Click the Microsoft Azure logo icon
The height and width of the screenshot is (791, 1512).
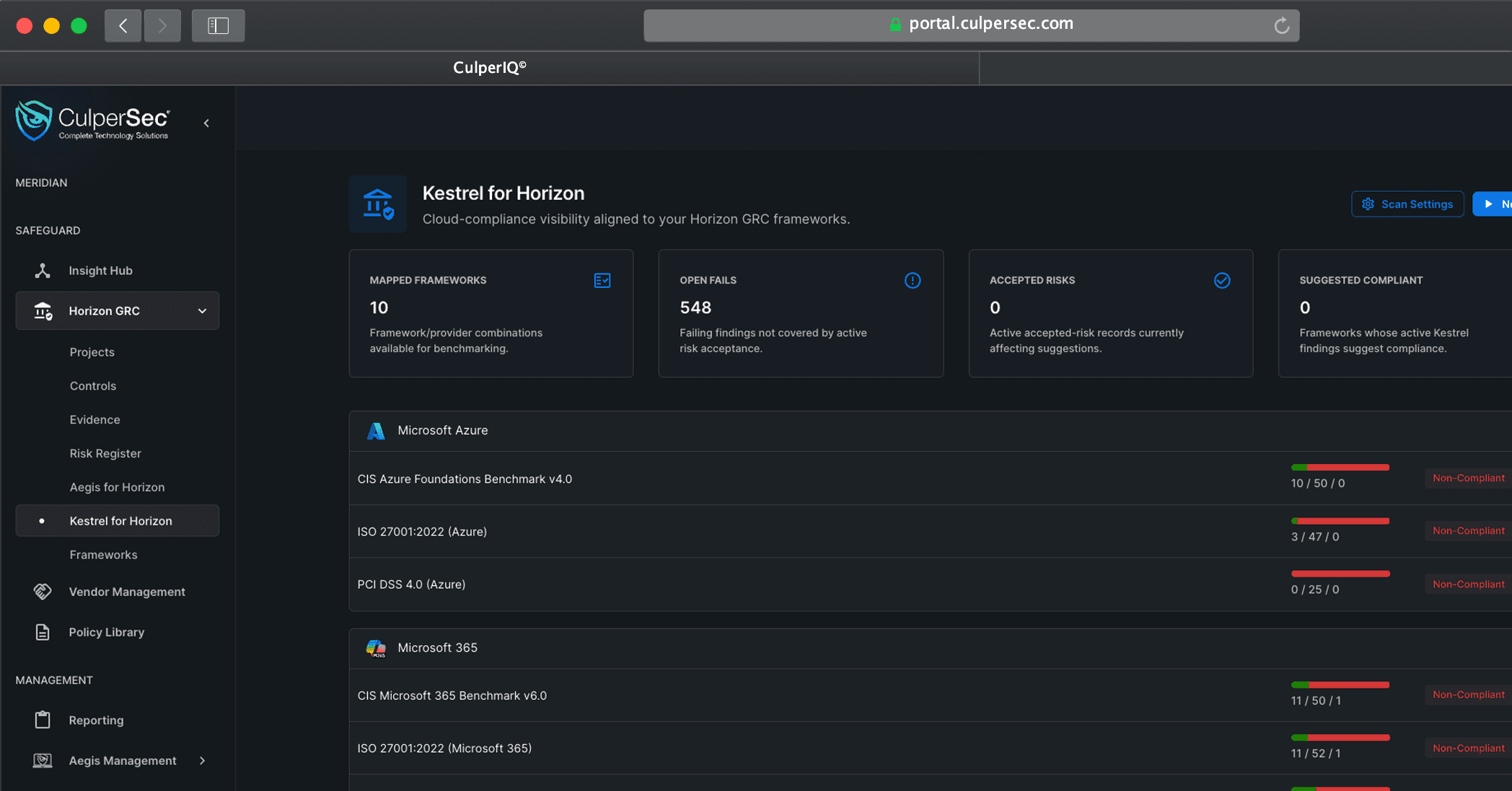[376, 431]
